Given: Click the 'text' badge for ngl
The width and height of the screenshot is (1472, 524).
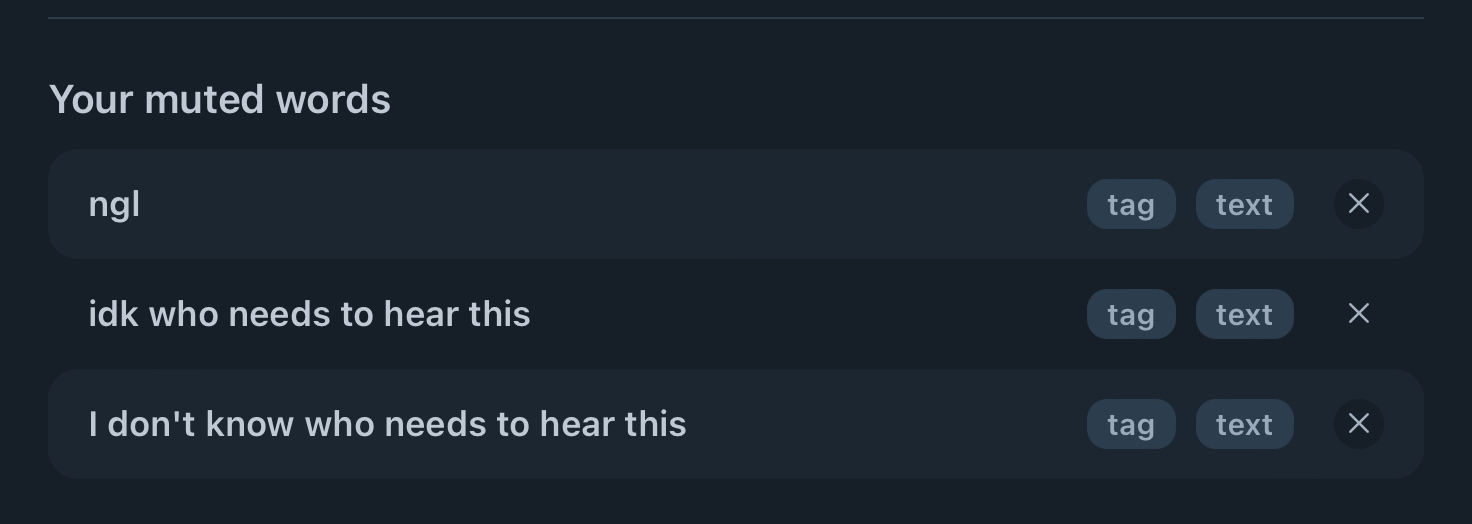Looking at the screenshot, I should (x=1244, y=204).
